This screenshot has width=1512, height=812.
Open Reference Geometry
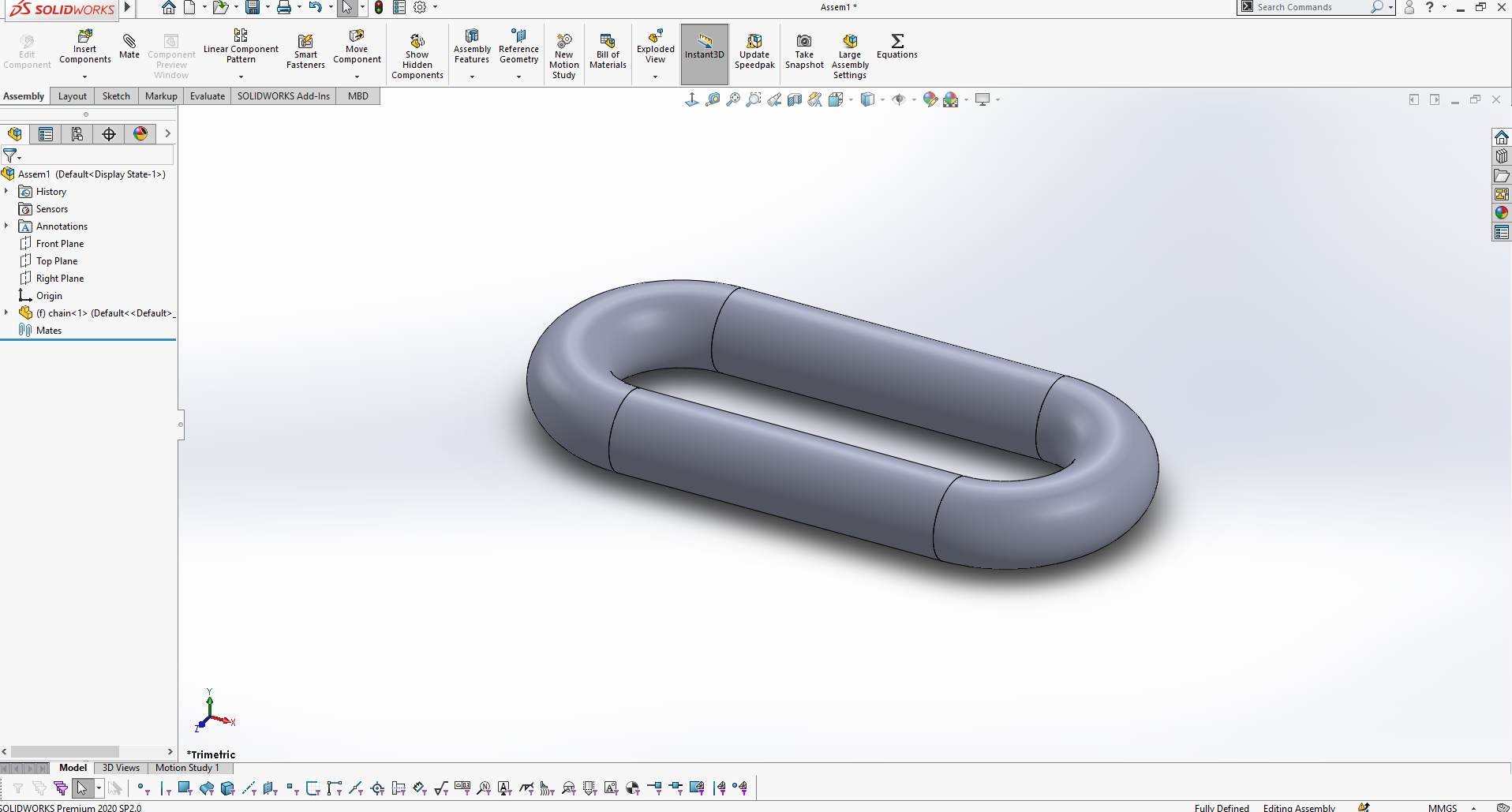pyautogui.click(x=518, y=46)
